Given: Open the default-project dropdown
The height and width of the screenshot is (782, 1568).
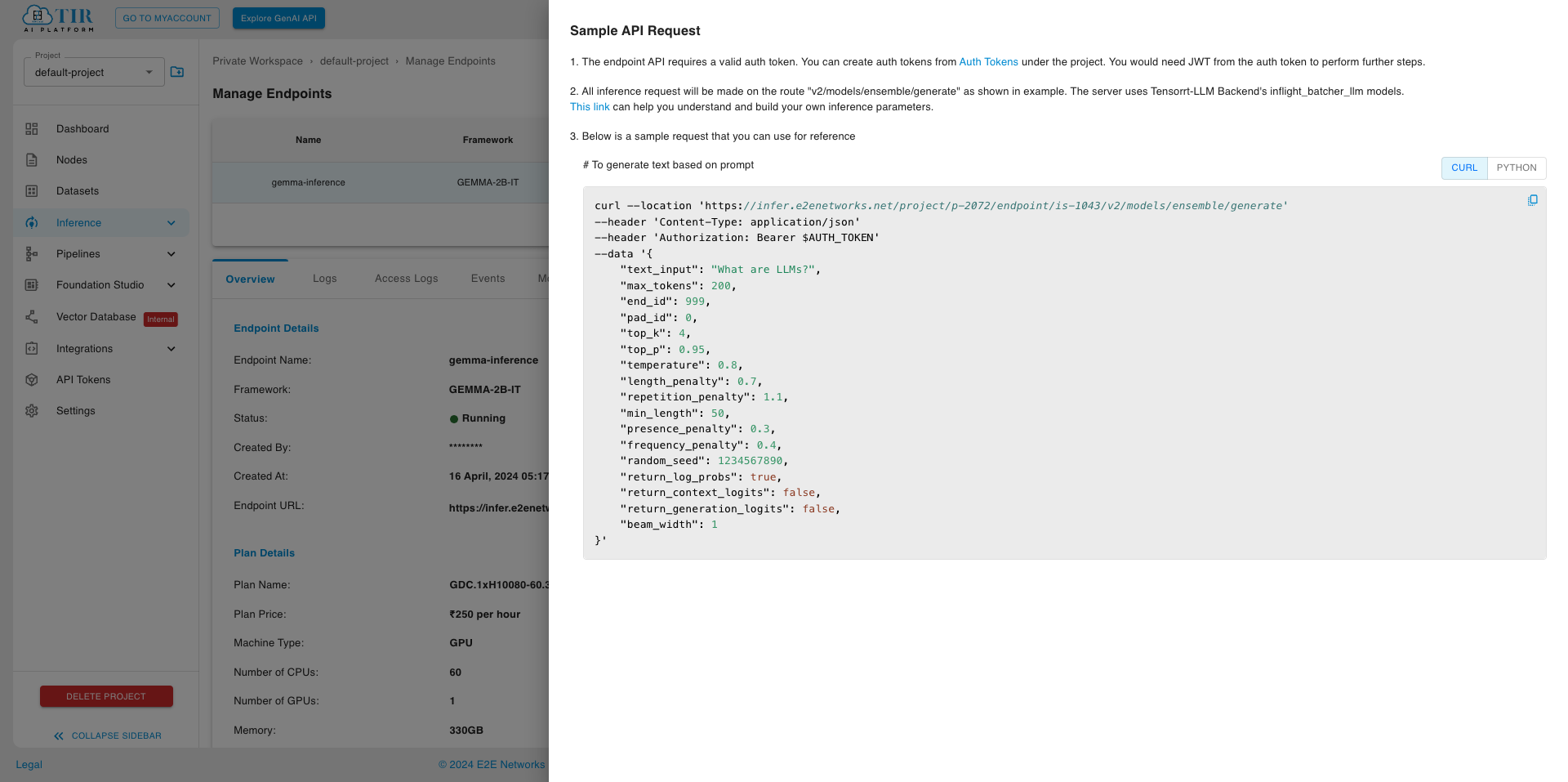Looking at the screenshot, I should tap(94, 73).
